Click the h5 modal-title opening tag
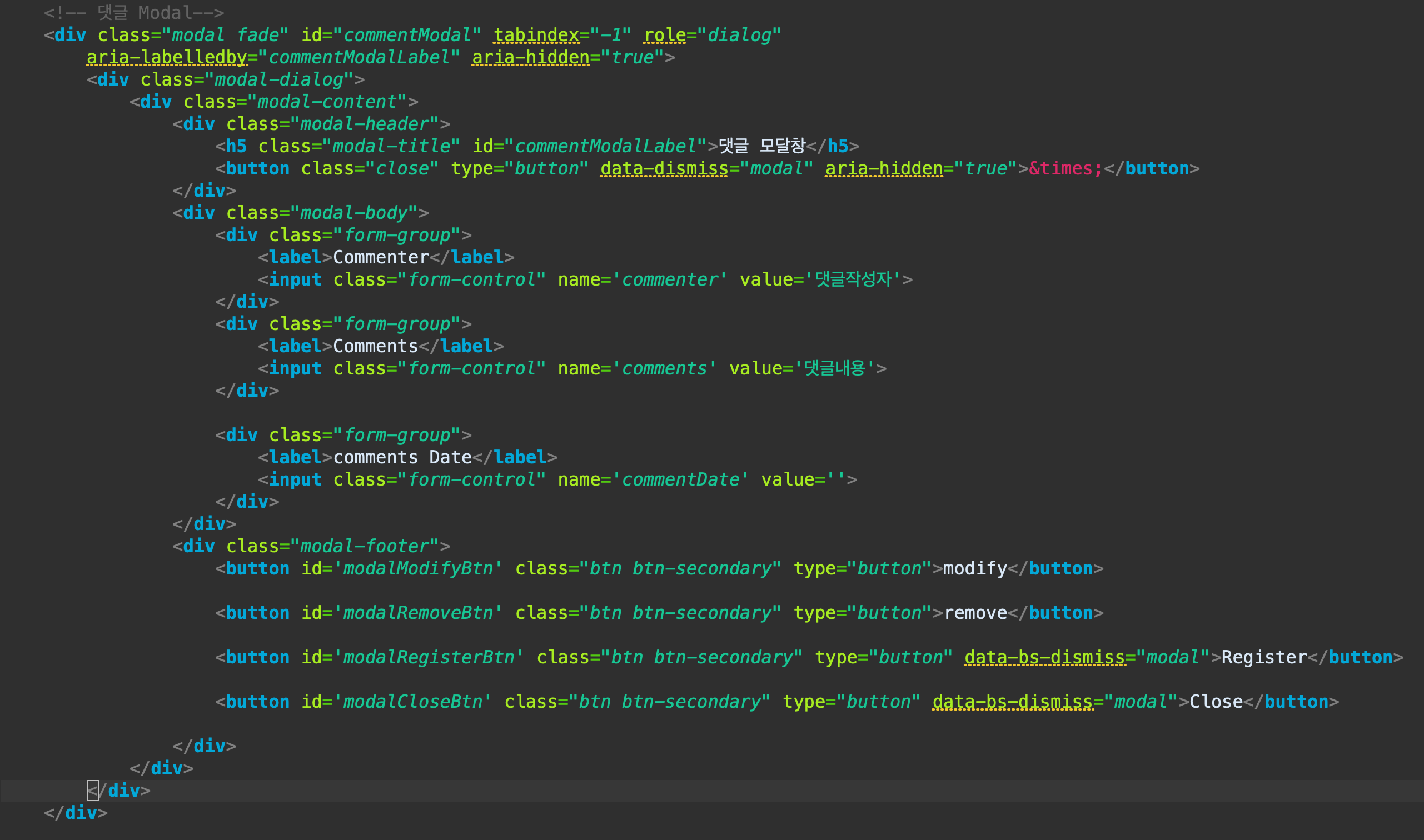This screenshot has width=1424, height=840. pos(236,146)
